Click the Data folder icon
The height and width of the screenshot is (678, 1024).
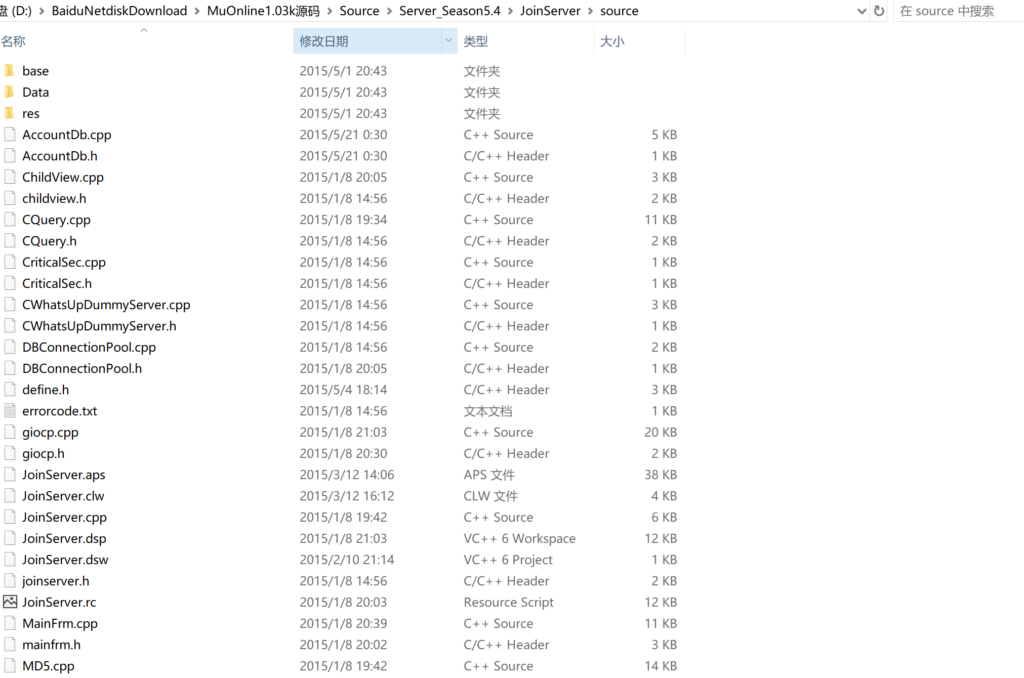tap(10, 92)
